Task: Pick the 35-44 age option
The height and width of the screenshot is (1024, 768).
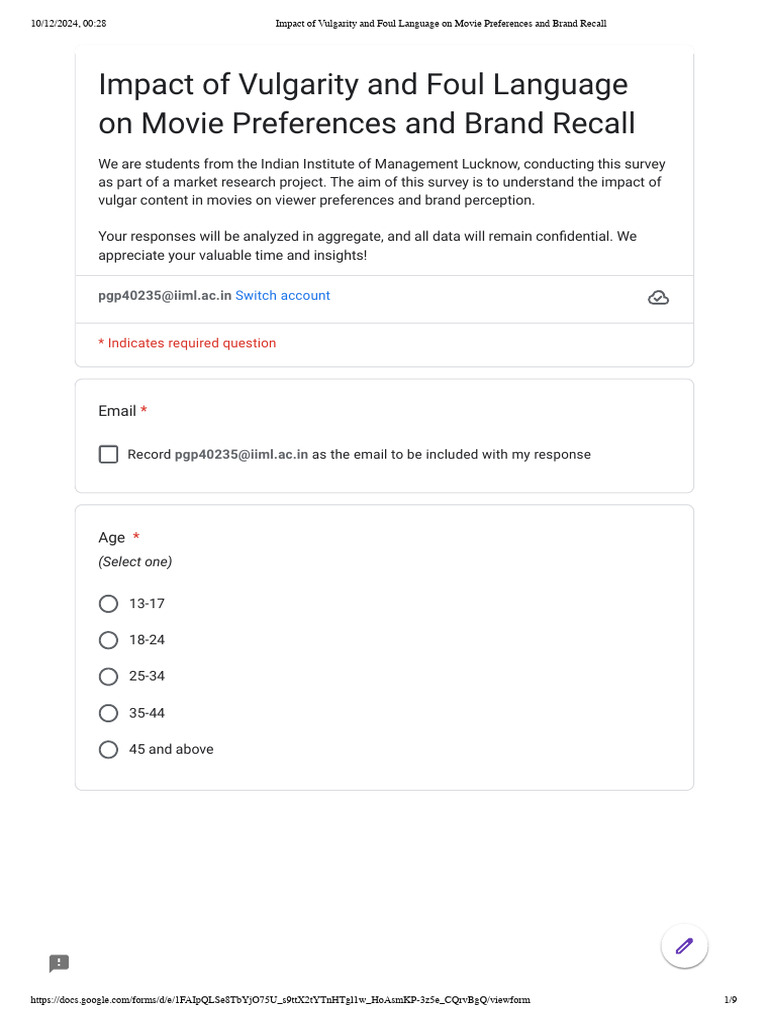Action: pyautogui.click(x=109, y=713)
